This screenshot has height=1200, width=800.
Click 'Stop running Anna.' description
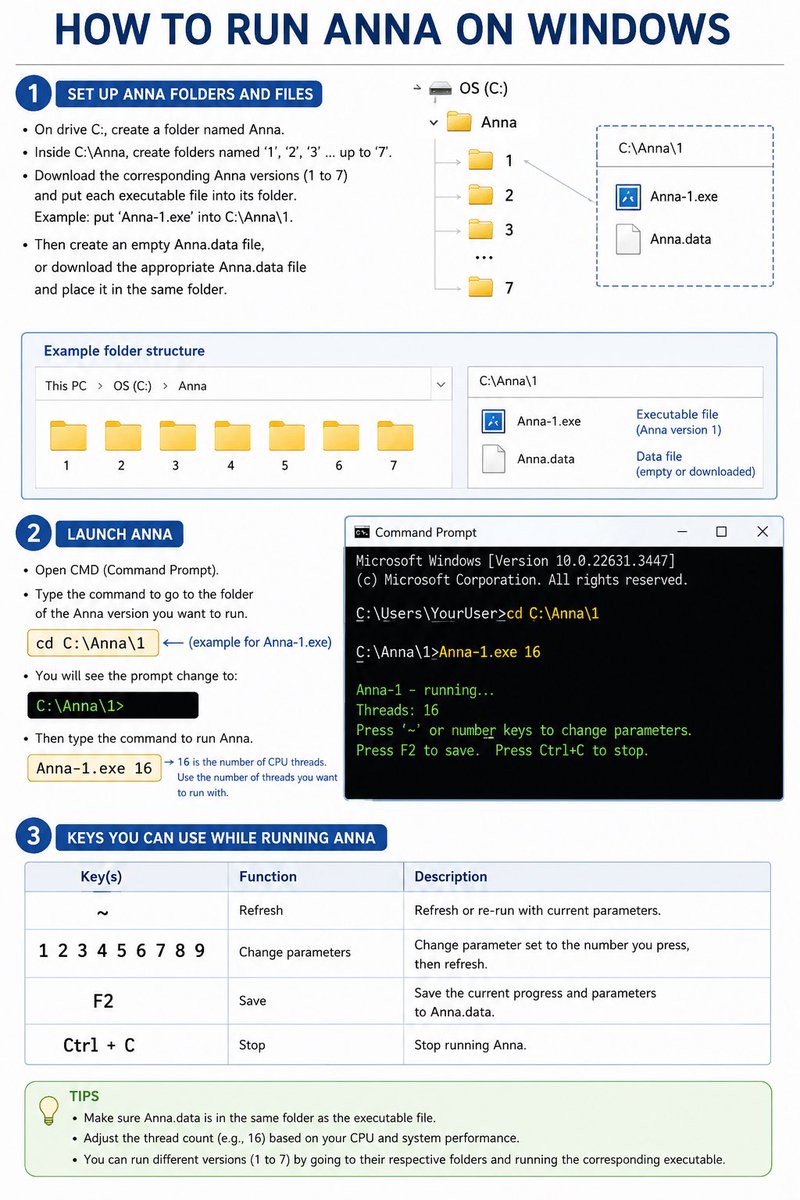point(470,1045)
